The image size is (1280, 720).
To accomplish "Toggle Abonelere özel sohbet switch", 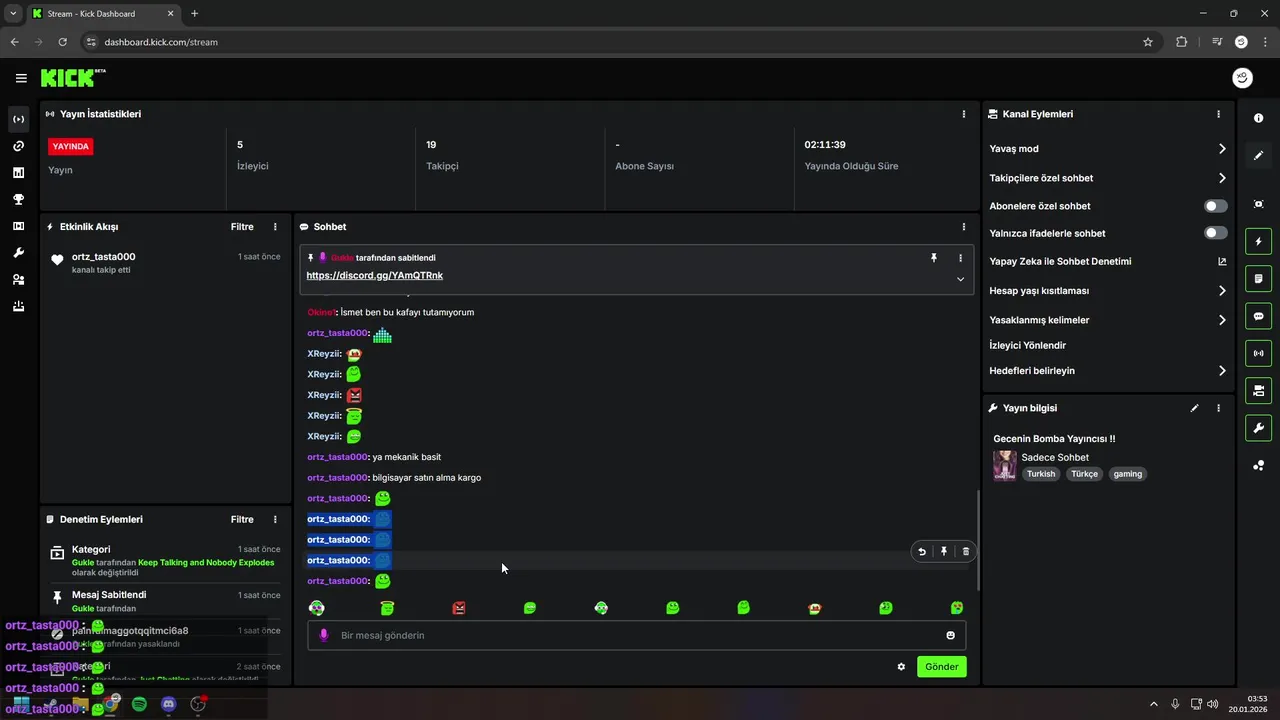I will click(1215, 206).
